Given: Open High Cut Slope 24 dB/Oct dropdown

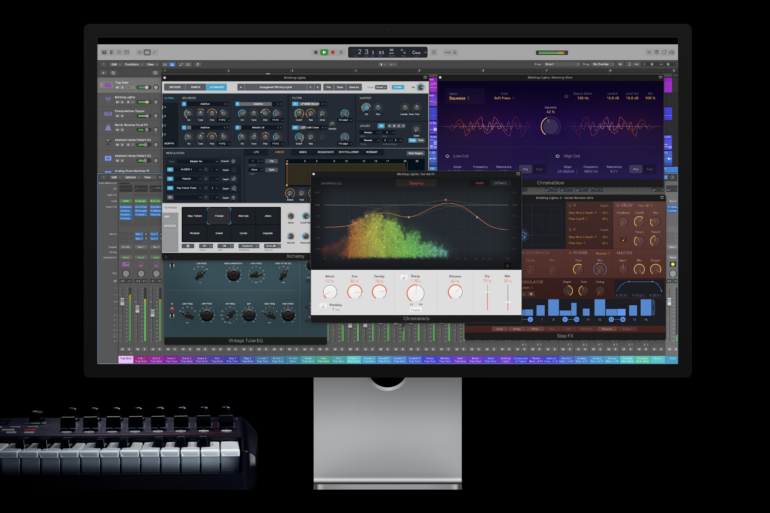Looking at the screenshot, I should pyautogui.click(x=568, y=171).
